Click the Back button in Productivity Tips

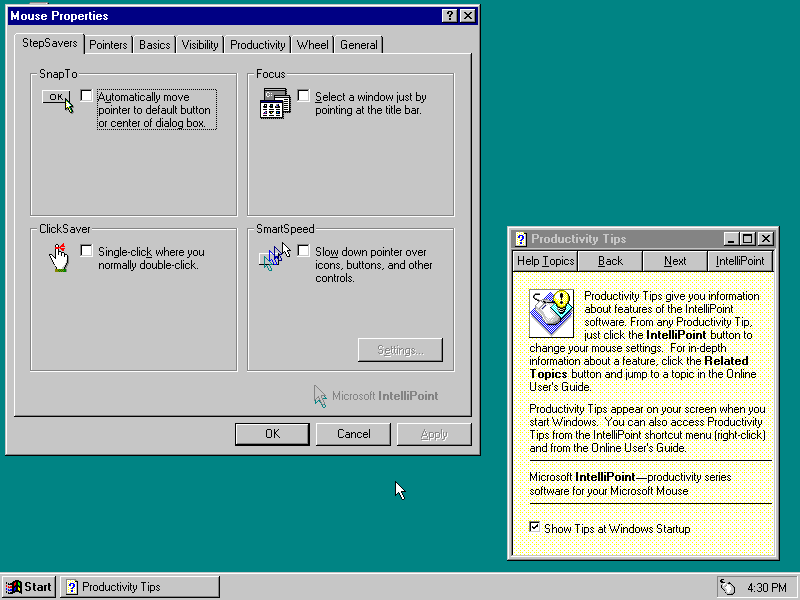[610, 261]
